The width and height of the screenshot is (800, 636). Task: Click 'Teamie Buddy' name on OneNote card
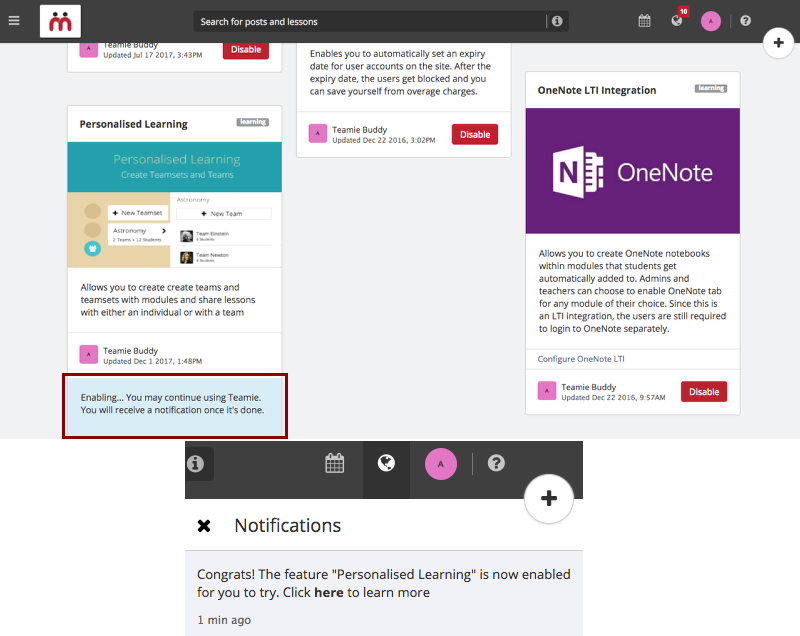589,387
